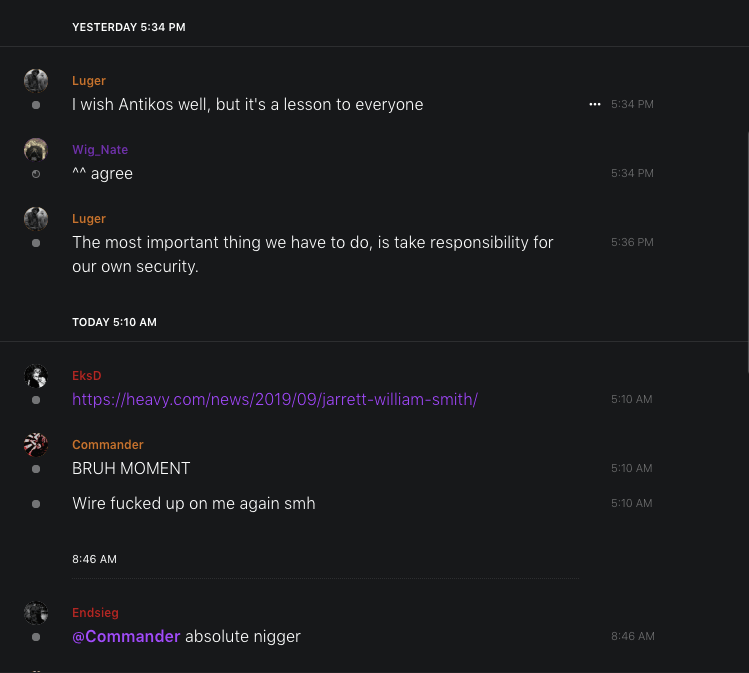Click the "Wire fucked up on me" message
749x673 pixels.
tap(194, 503)
